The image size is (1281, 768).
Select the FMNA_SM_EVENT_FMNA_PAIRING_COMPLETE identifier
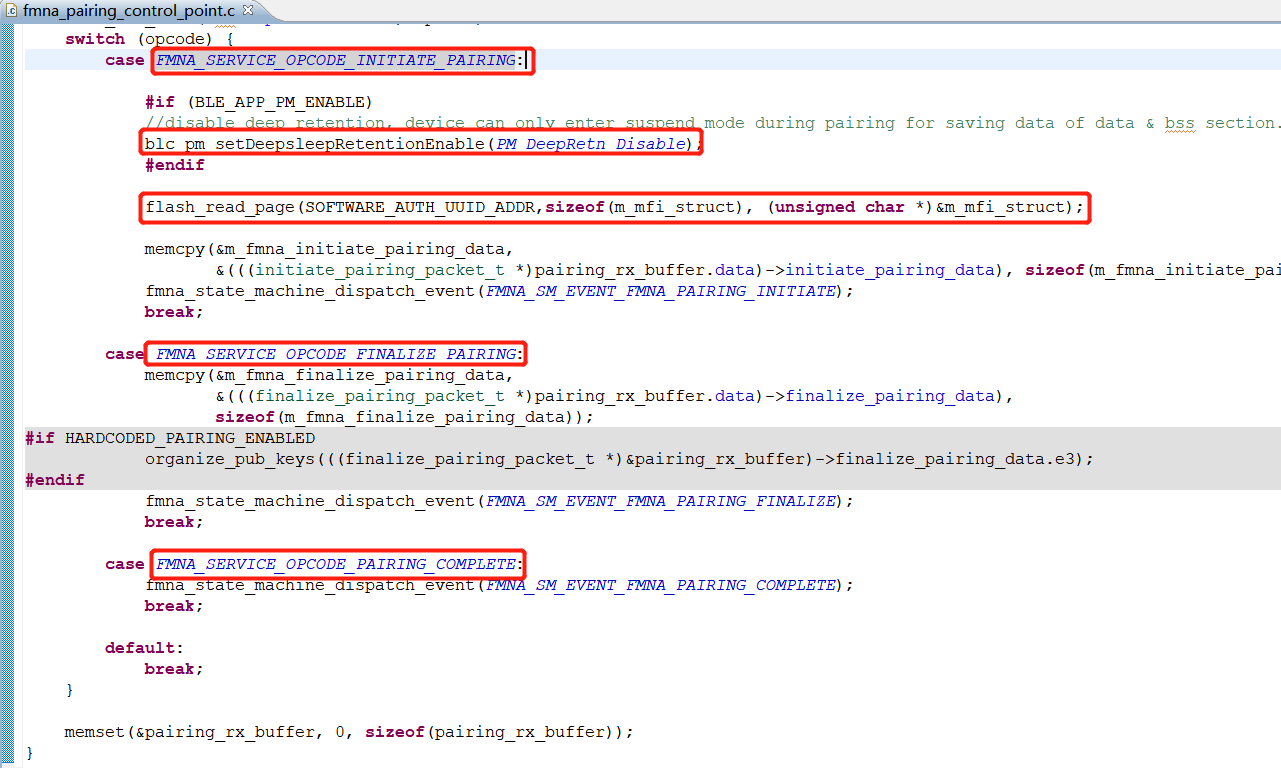665,584
